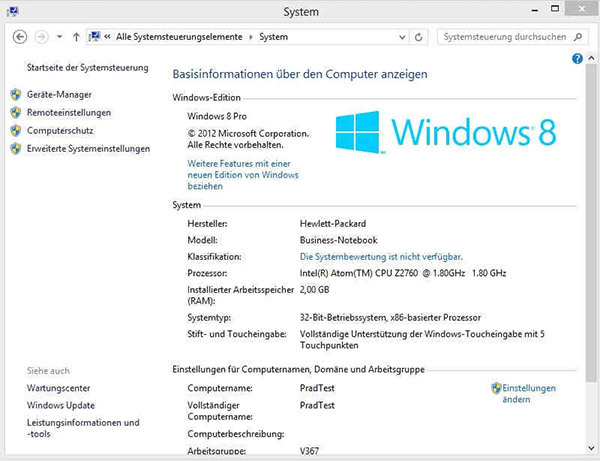Maximize the System window
The image size is (600, 461).
(x=554, y=8)
